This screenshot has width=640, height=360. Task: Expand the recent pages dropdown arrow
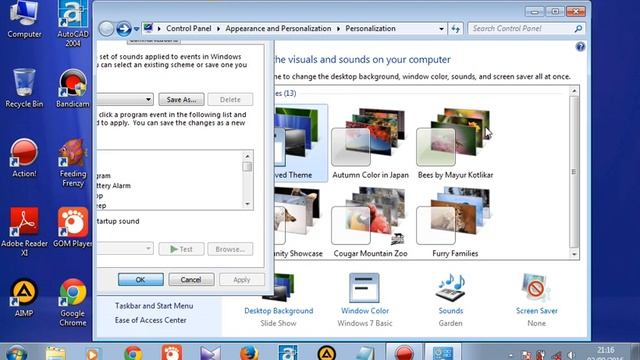137,29
